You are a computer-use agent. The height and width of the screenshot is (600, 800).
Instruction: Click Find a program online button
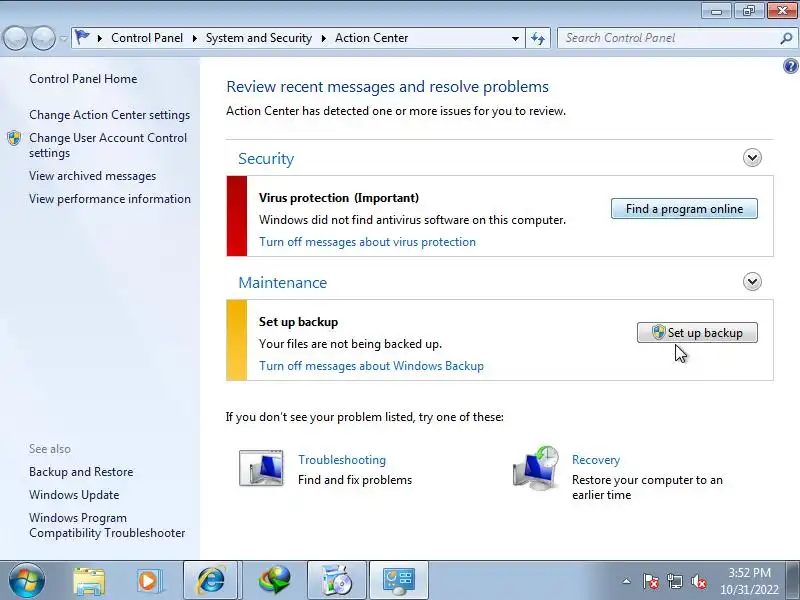(684, 209)
